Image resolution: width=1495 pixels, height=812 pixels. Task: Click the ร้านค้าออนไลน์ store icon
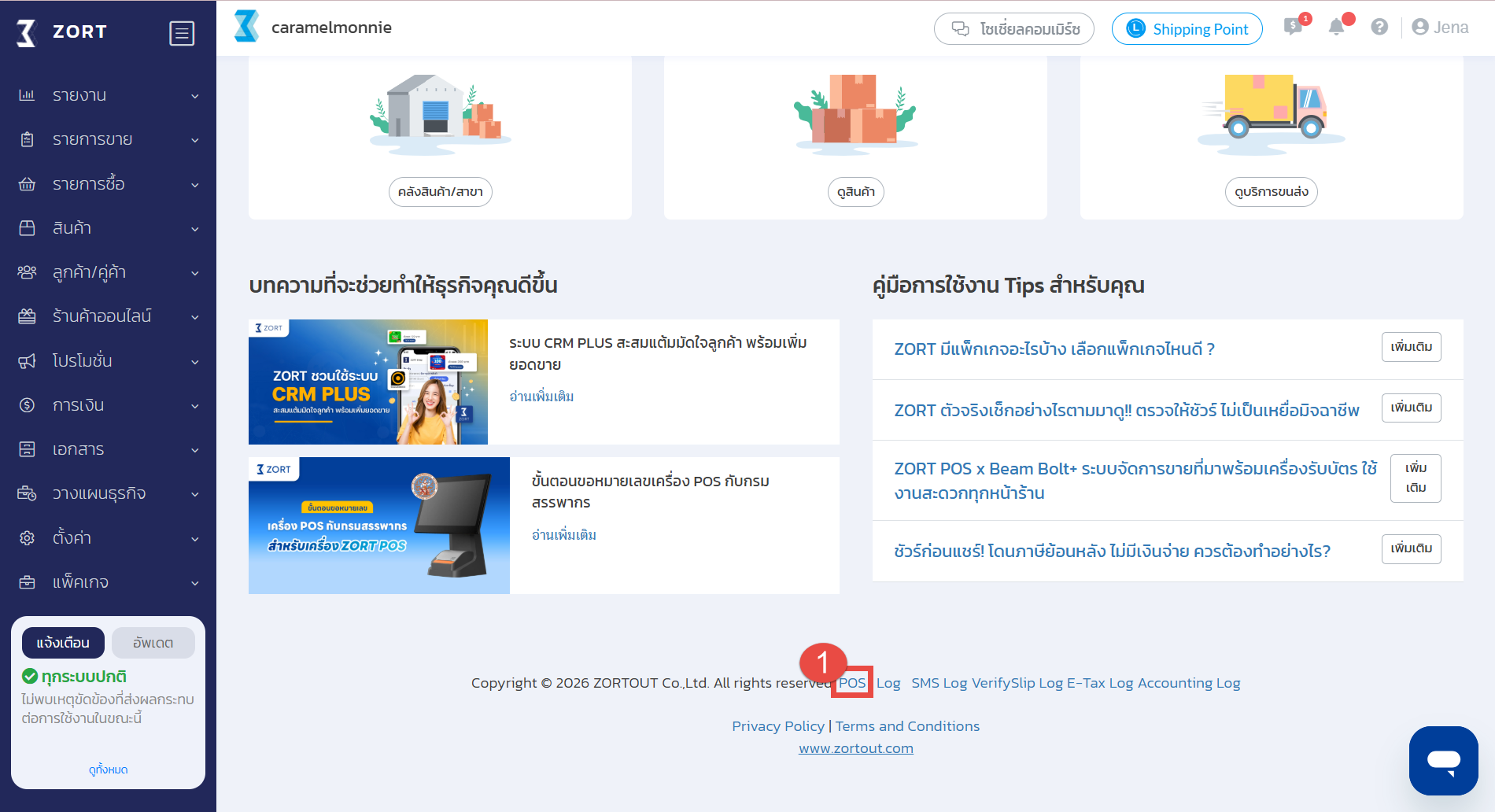coord(27,316)
